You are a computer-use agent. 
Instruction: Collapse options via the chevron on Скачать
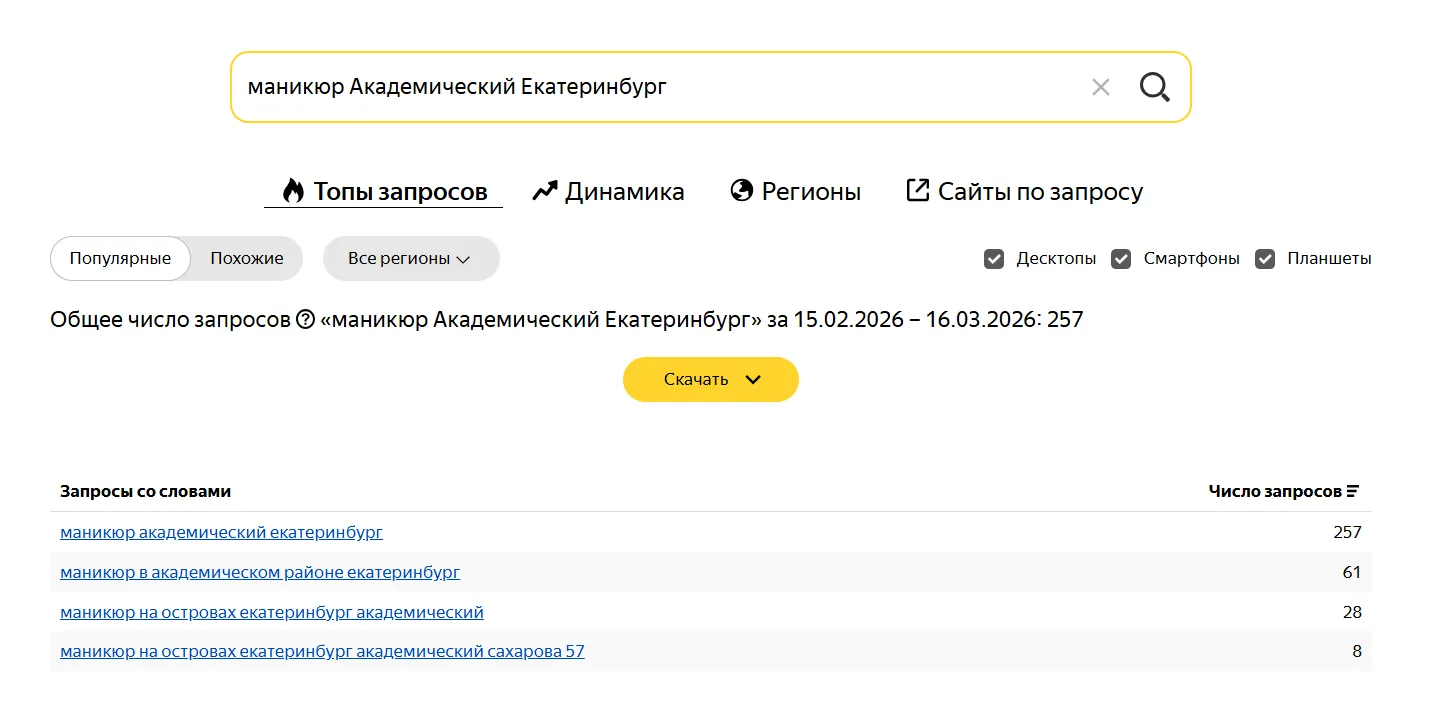pyautogui.click(x=753, y=379)
